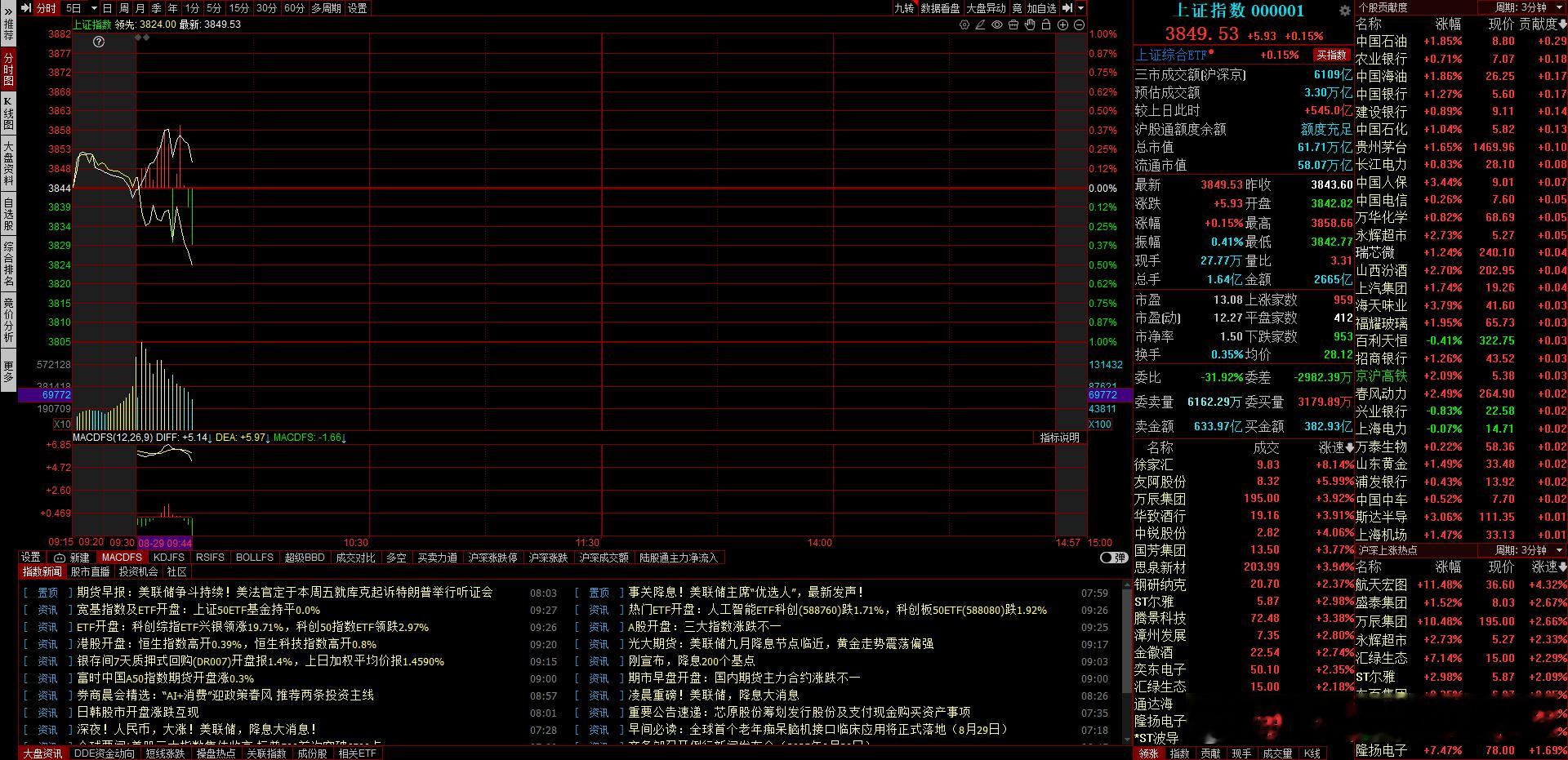Switch to 投资机会 news tab
Viewport: 1568px width, 760px height.
click(x=138, y=571)
